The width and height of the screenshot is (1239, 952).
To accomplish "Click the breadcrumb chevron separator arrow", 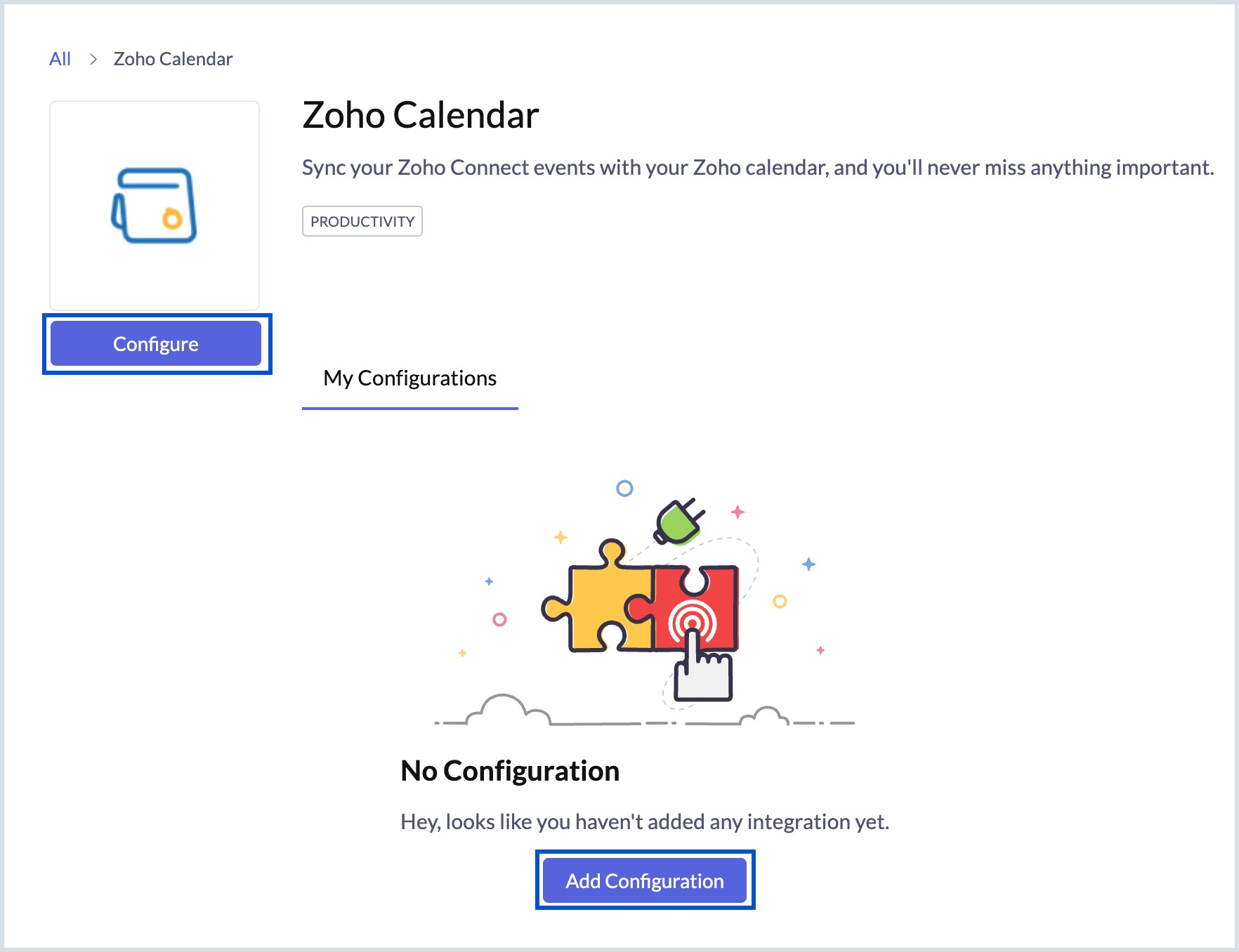I will pyautogui.click(x=93, y=59).
